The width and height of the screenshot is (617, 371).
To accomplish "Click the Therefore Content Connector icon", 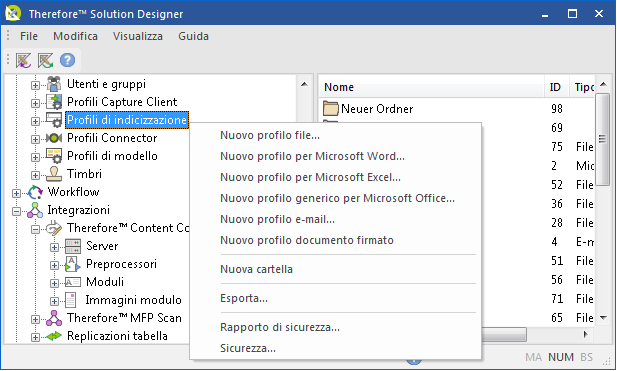I will (x=54, y=228).
